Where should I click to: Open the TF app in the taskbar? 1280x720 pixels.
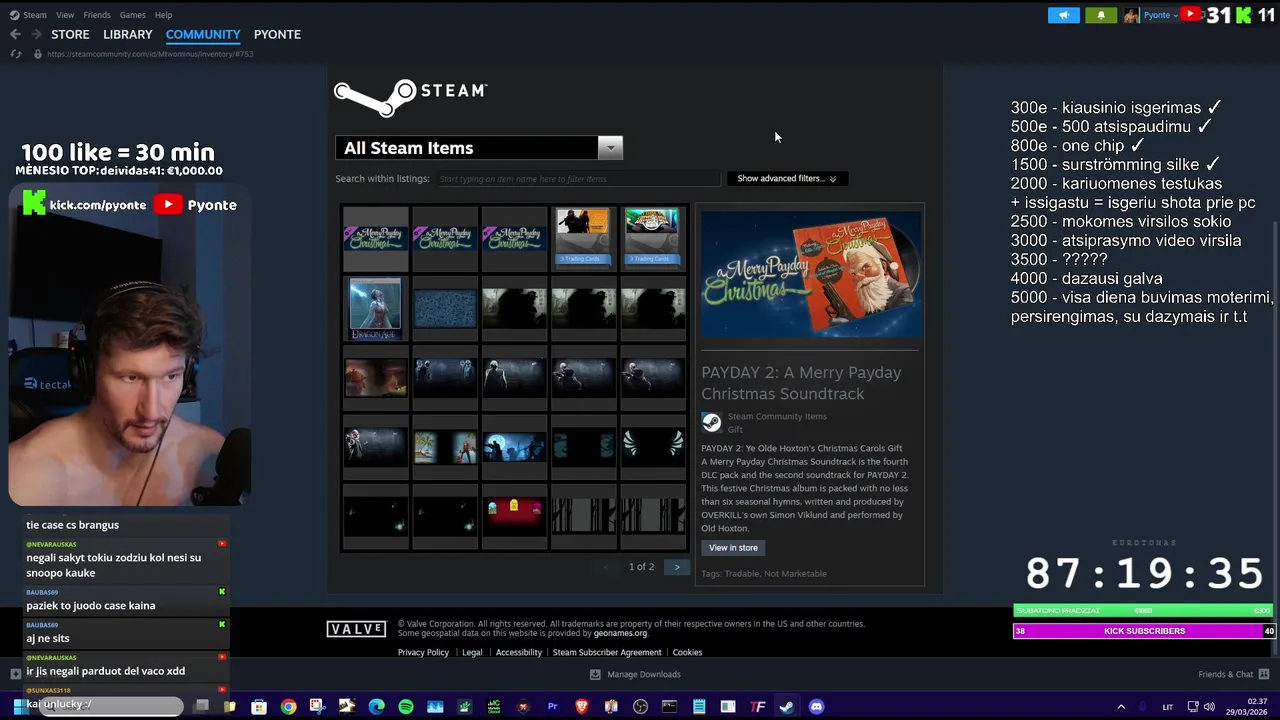click(x=757, y=707)
